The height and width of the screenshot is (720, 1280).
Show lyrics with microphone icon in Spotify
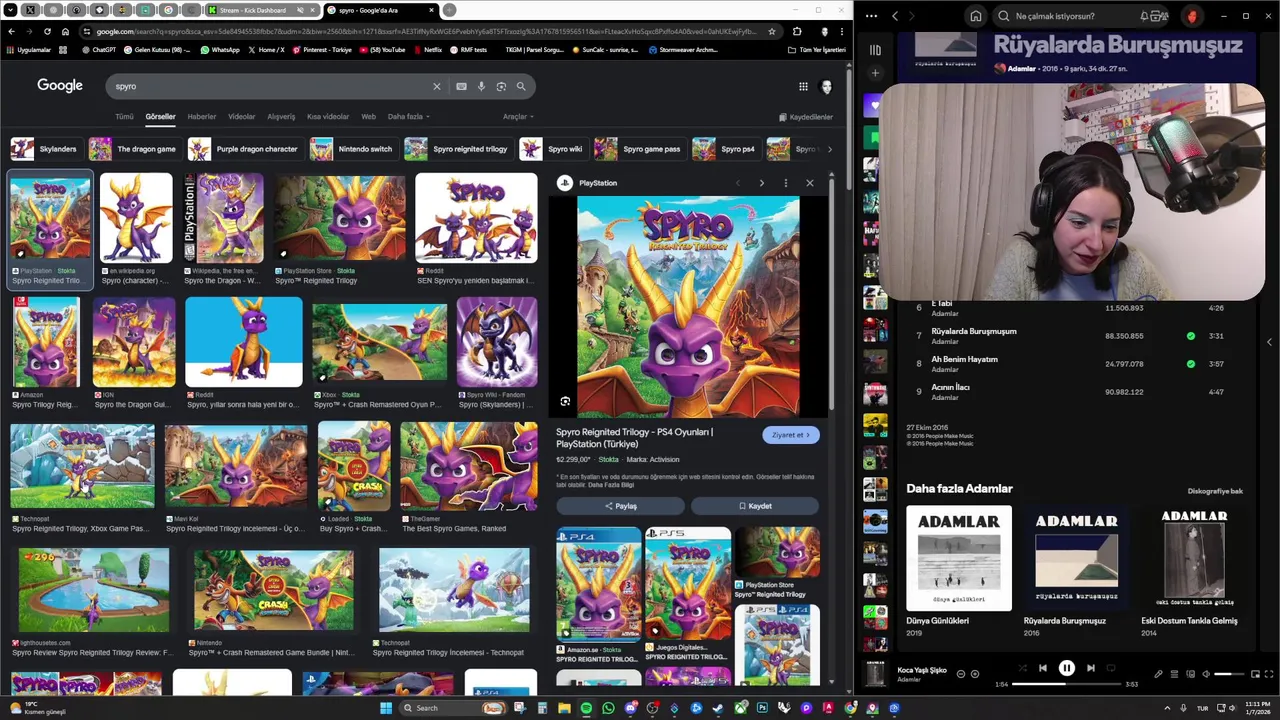click(x=1159, y=674)
